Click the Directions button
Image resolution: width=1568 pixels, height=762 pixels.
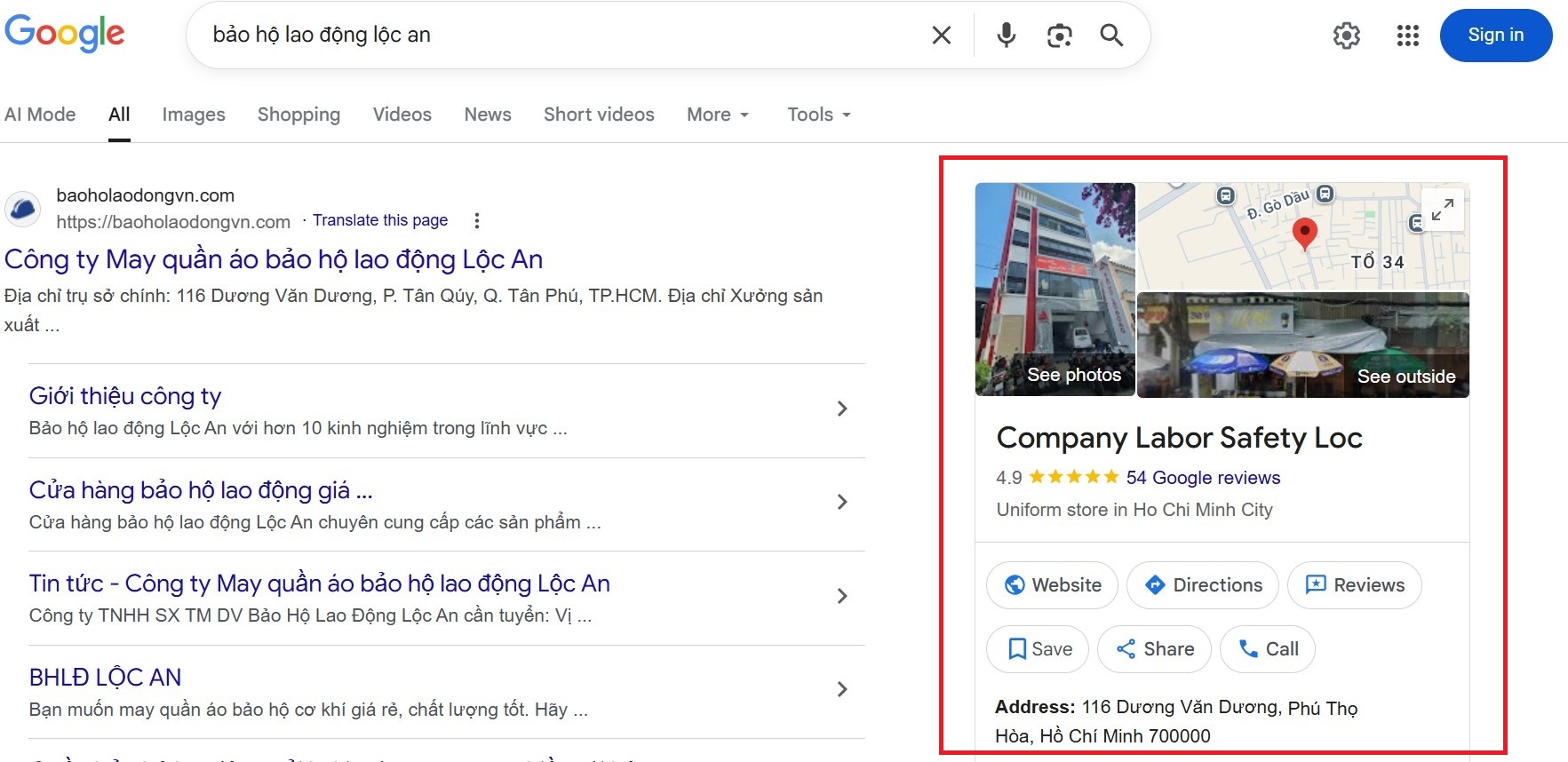[1203, 585]
